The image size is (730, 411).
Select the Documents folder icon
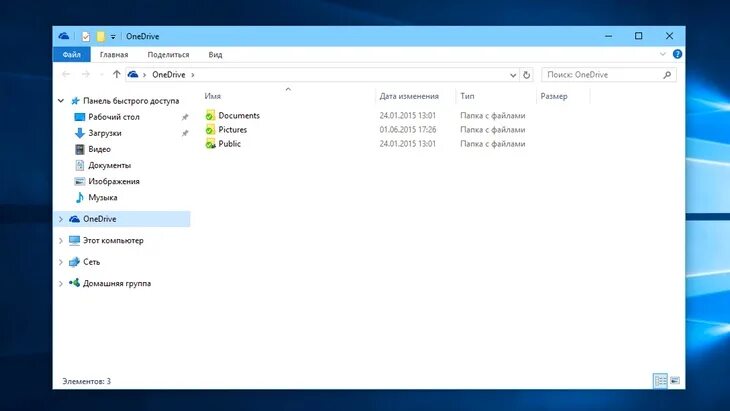(x=210, y=115)
